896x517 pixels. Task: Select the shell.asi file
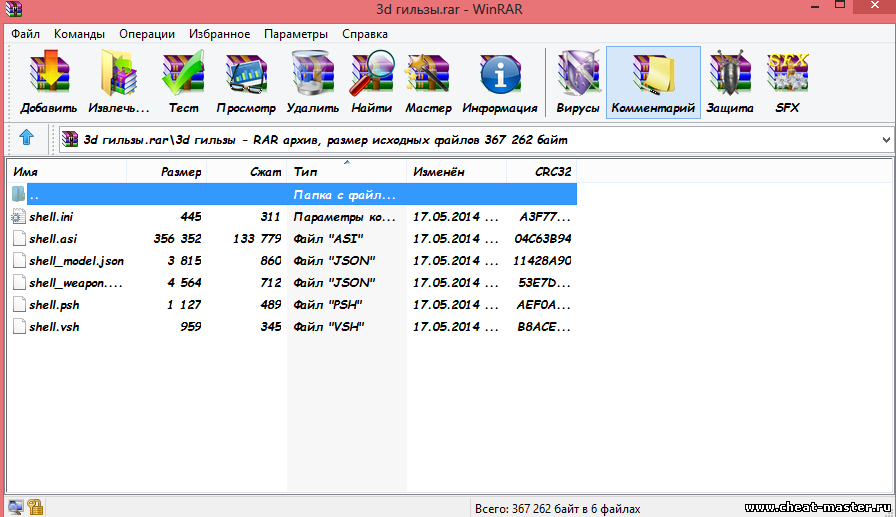point(53,238)
